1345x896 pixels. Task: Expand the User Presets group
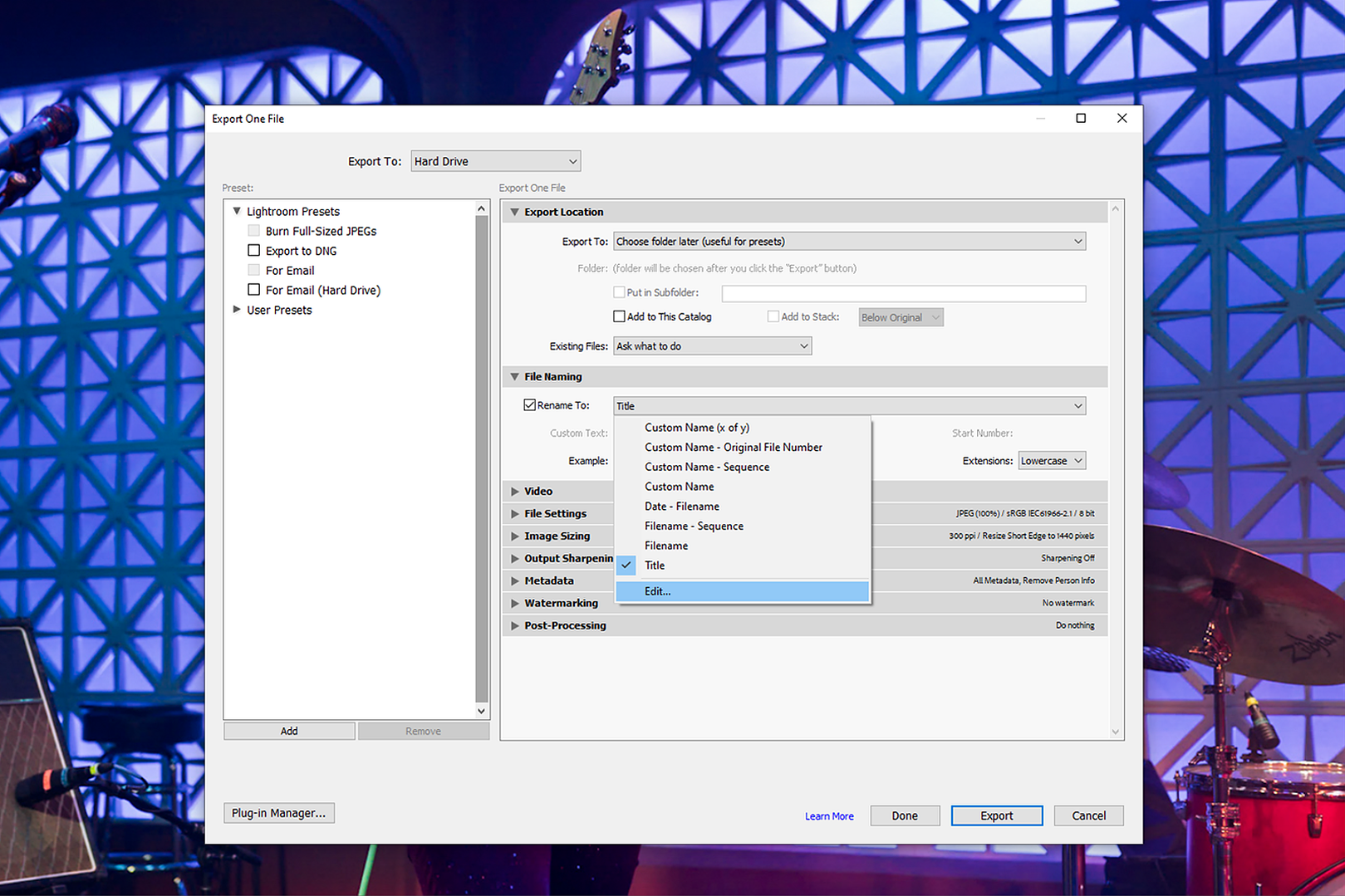coord(237,309)
